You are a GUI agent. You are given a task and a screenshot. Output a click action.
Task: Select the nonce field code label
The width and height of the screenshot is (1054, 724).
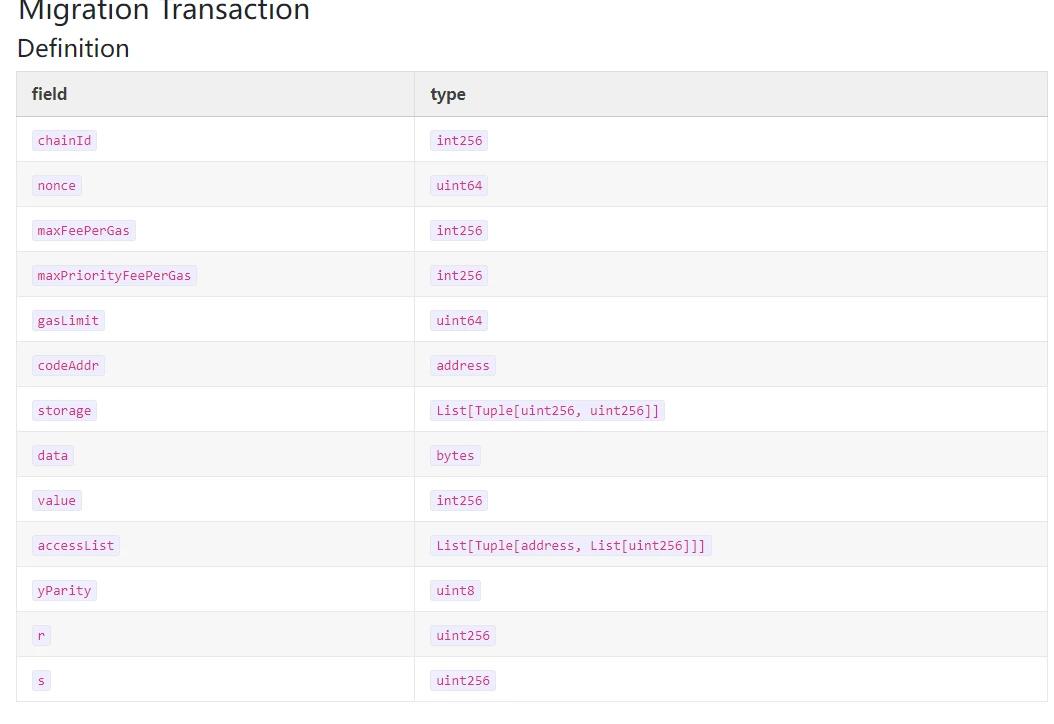point(56,186)
